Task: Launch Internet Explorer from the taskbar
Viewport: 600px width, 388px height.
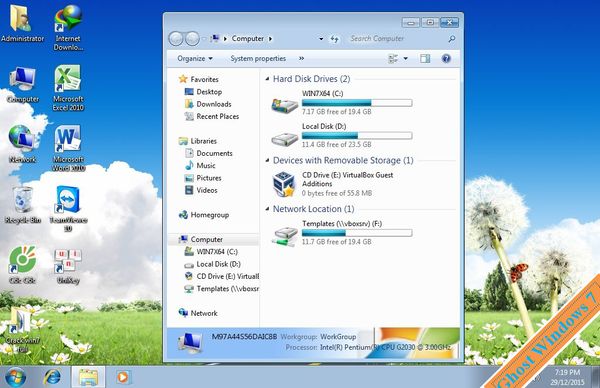Action: point(52,377)
